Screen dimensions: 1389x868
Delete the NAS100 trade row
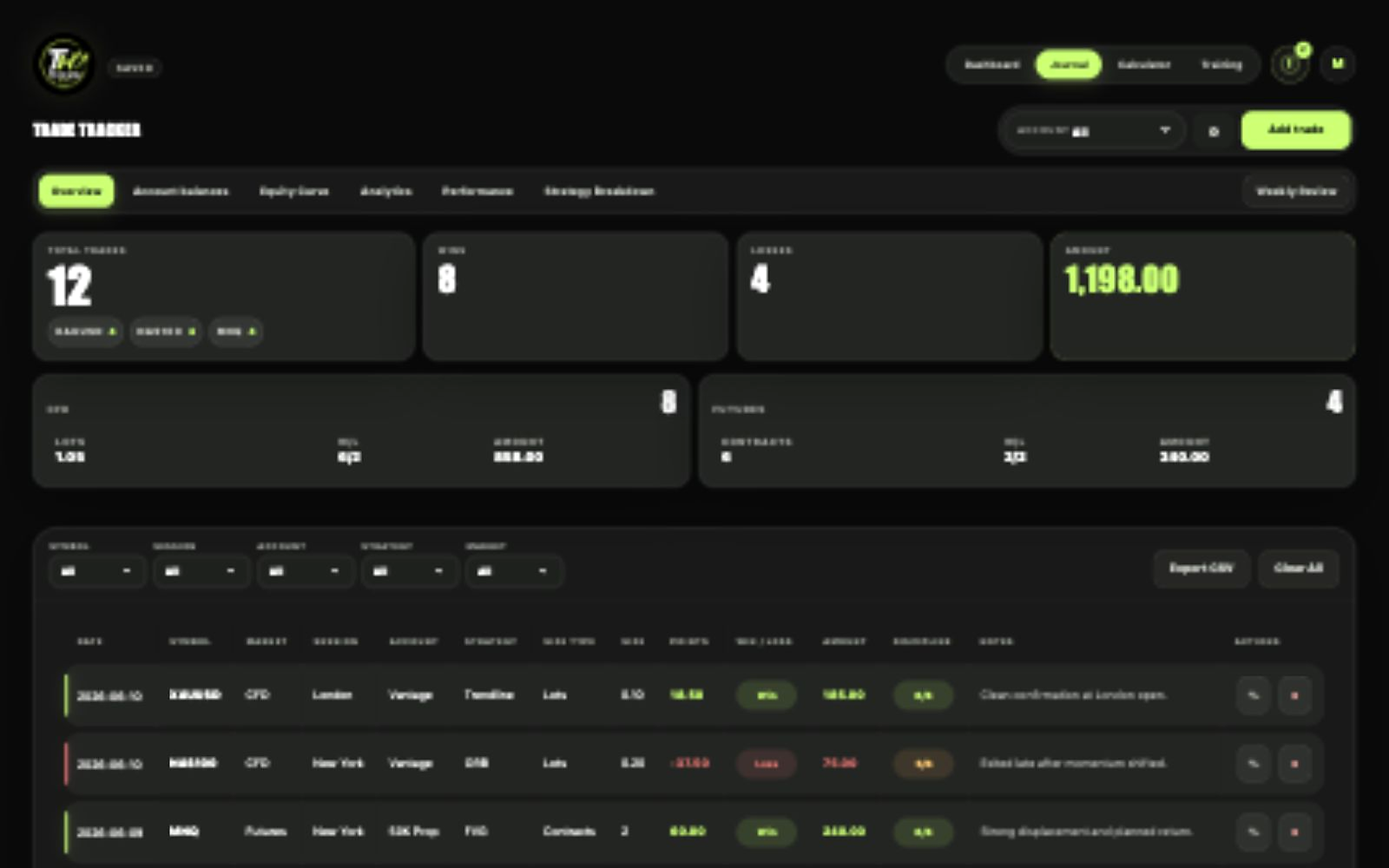(x=1294, y=763)
